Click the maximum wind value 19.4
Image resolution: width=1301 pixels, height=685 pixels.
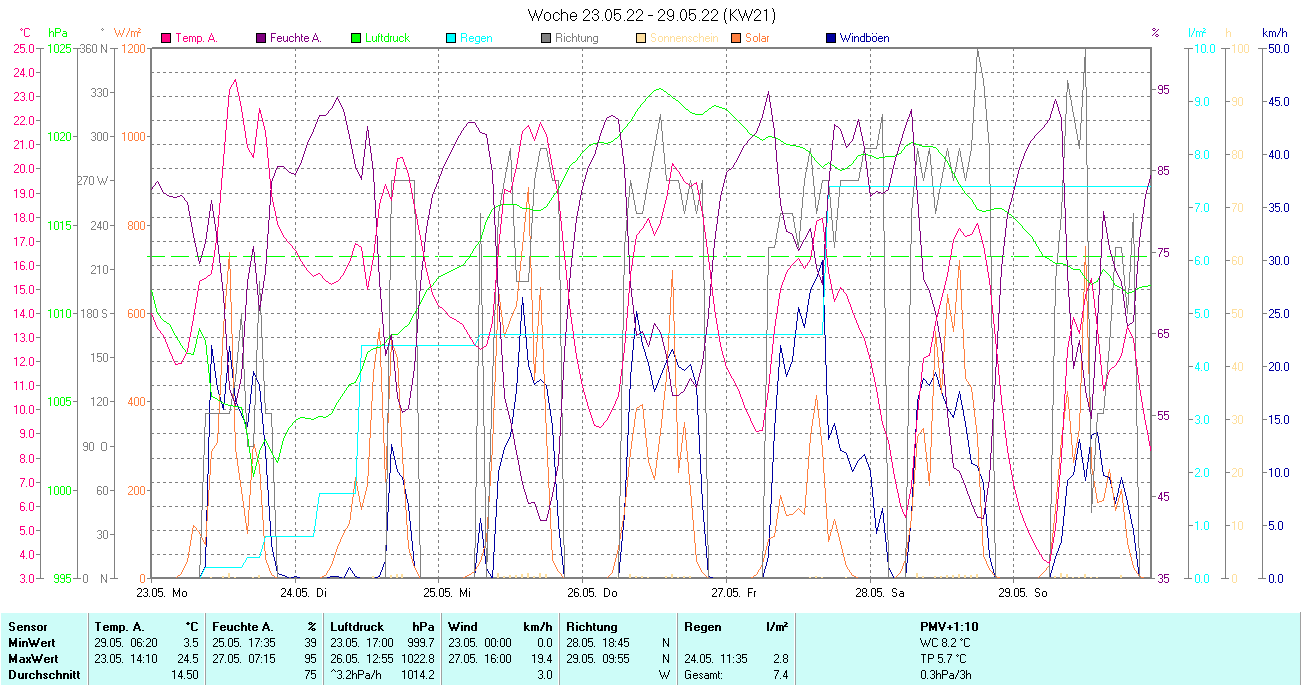click(x=541, y=659)
